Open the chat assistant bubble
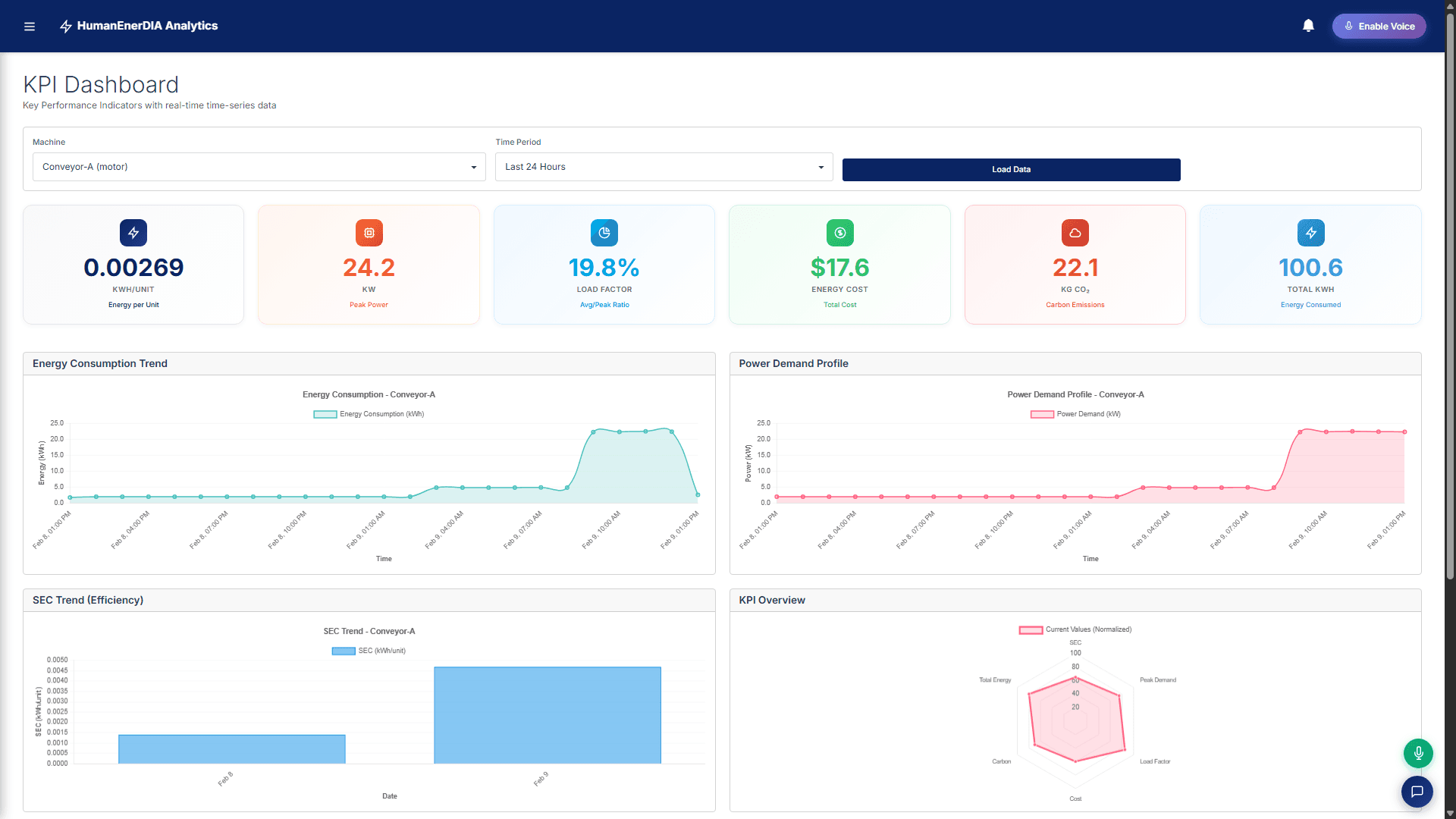This screenshot has height=819, width=1456. tap(1418, 792)
